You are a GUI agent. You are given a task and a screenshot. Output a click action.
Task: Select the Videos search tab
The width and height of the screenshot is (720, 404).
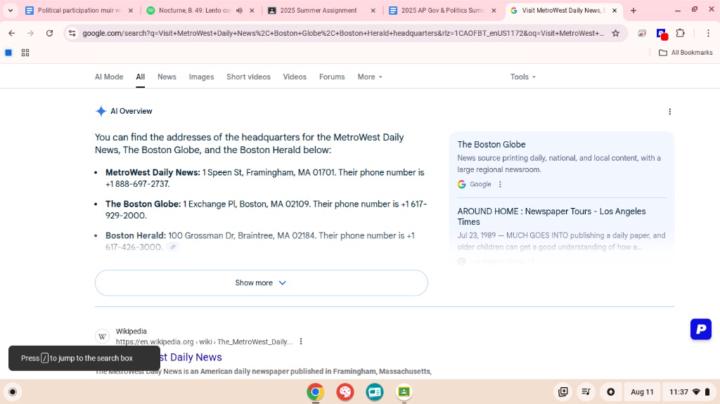(x=294, y=77)
